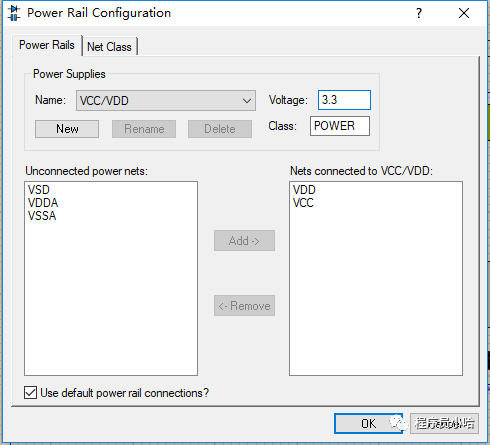The height and width of the screenshot is (445, 490).
Task: Click the <- Remove button
Action: click(x=244, y=306)
